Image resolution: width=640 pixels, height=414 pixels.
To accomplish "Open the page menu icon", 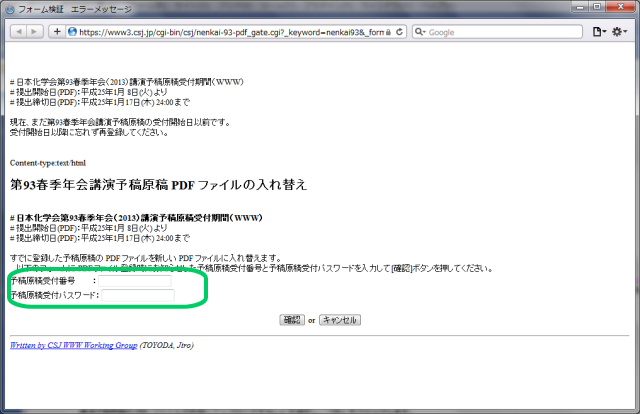I will tap(599, 32).
